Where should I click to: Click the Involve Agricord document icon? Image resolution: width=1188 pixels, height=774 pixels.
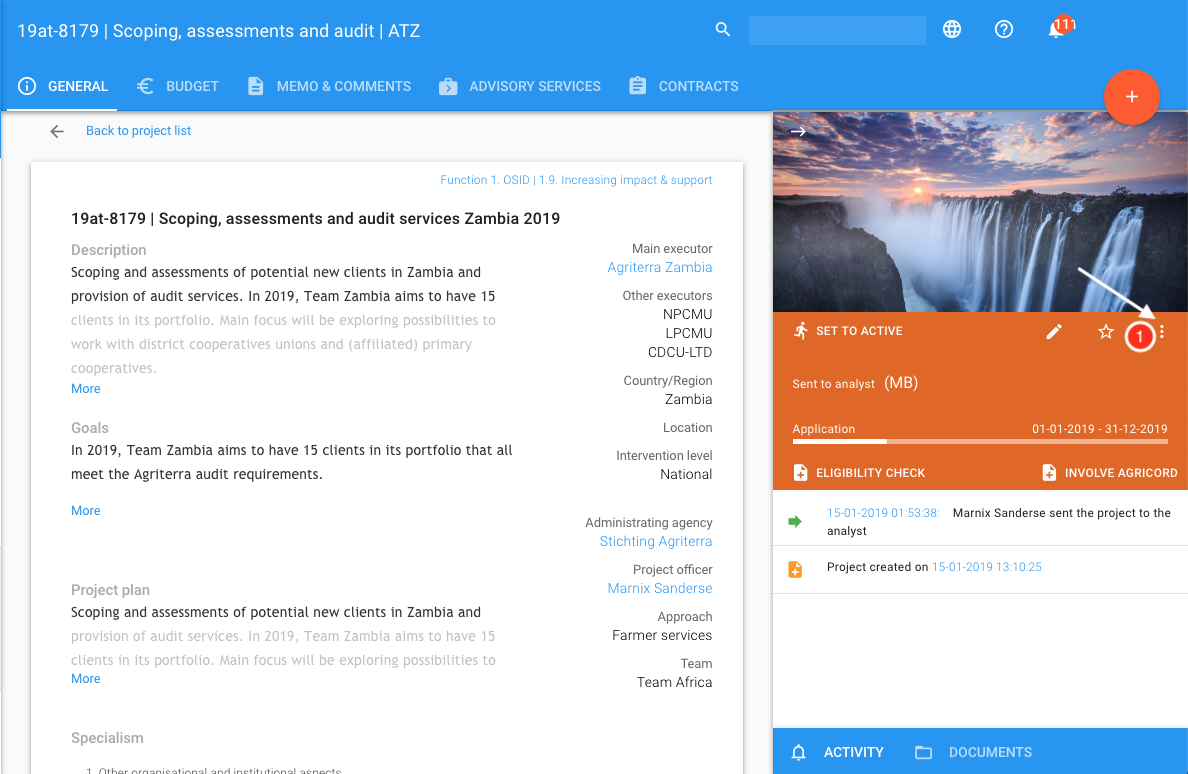[1049, 473]
